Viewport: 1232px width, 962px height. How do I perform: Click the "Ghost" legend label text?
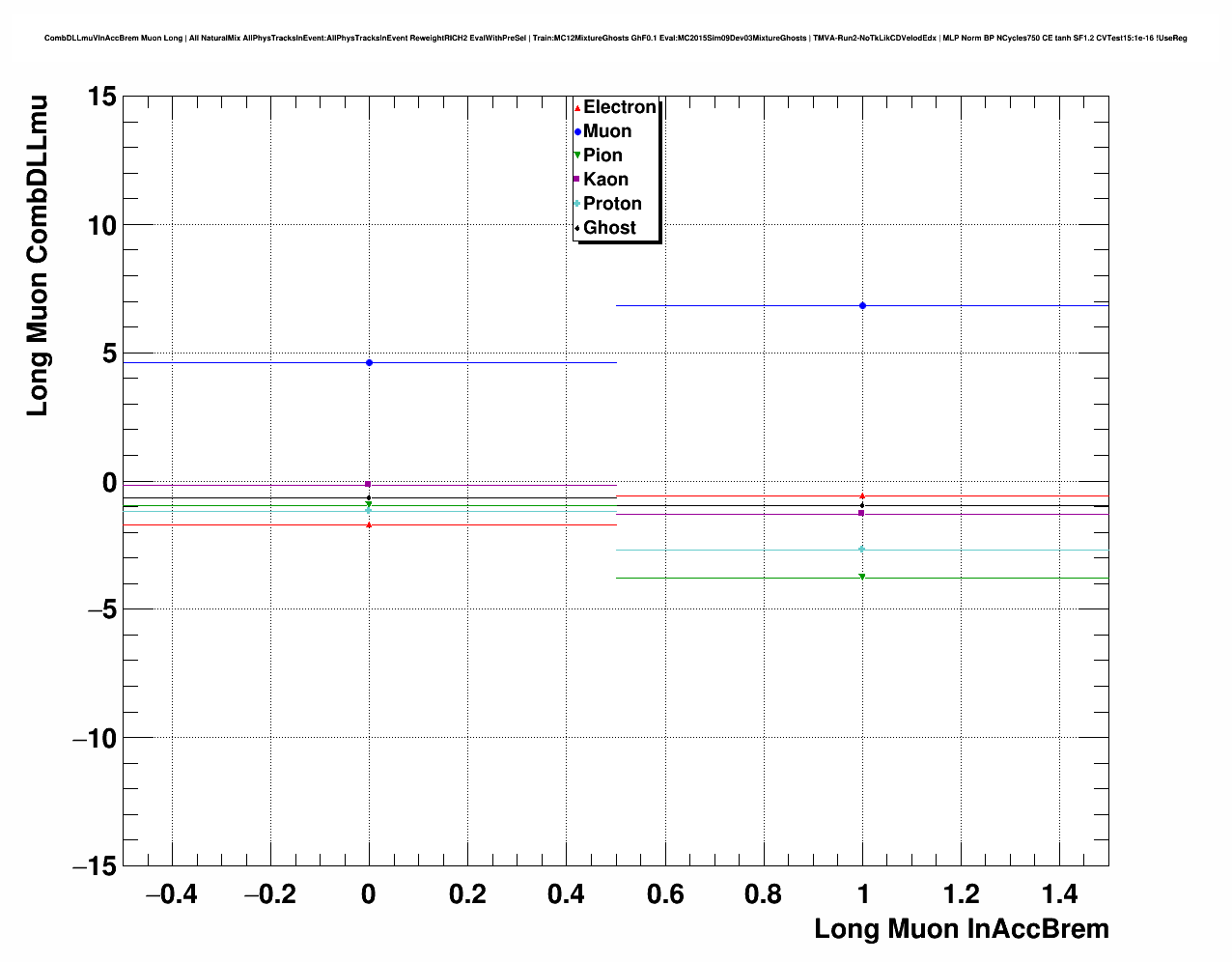pos(609,228)
